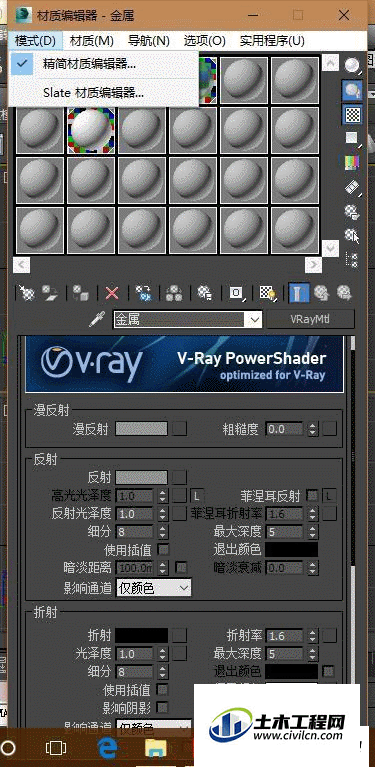Adjust the 反射 细分 spinner arrows
The width and height of the screenshot is (375, 767).
tap(162, 532)
